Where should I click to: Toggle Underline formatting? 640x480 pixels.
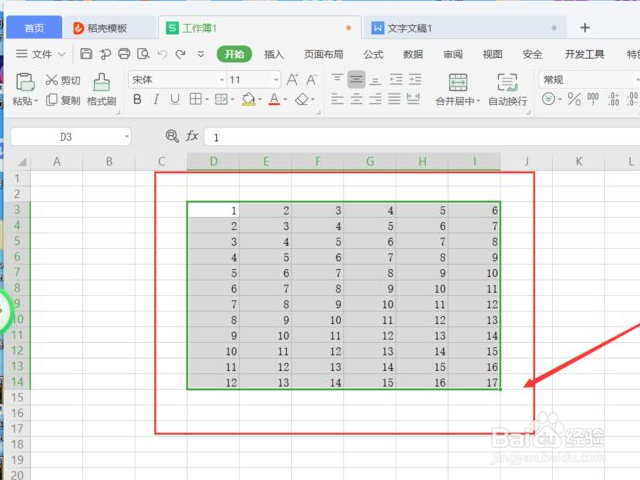175,99
